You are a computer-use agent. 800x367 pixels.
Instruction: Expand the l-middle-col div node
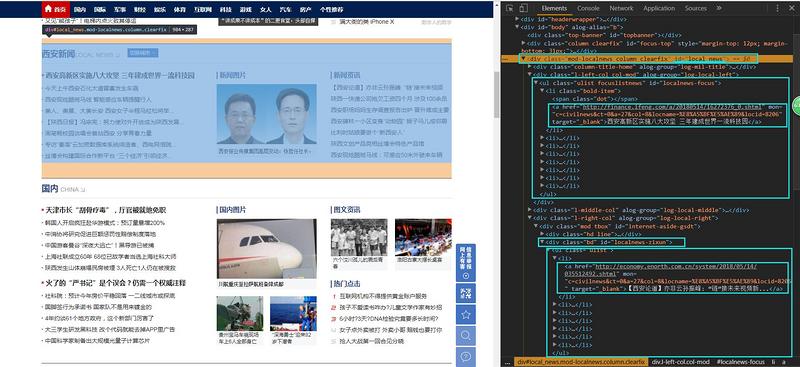530,210
